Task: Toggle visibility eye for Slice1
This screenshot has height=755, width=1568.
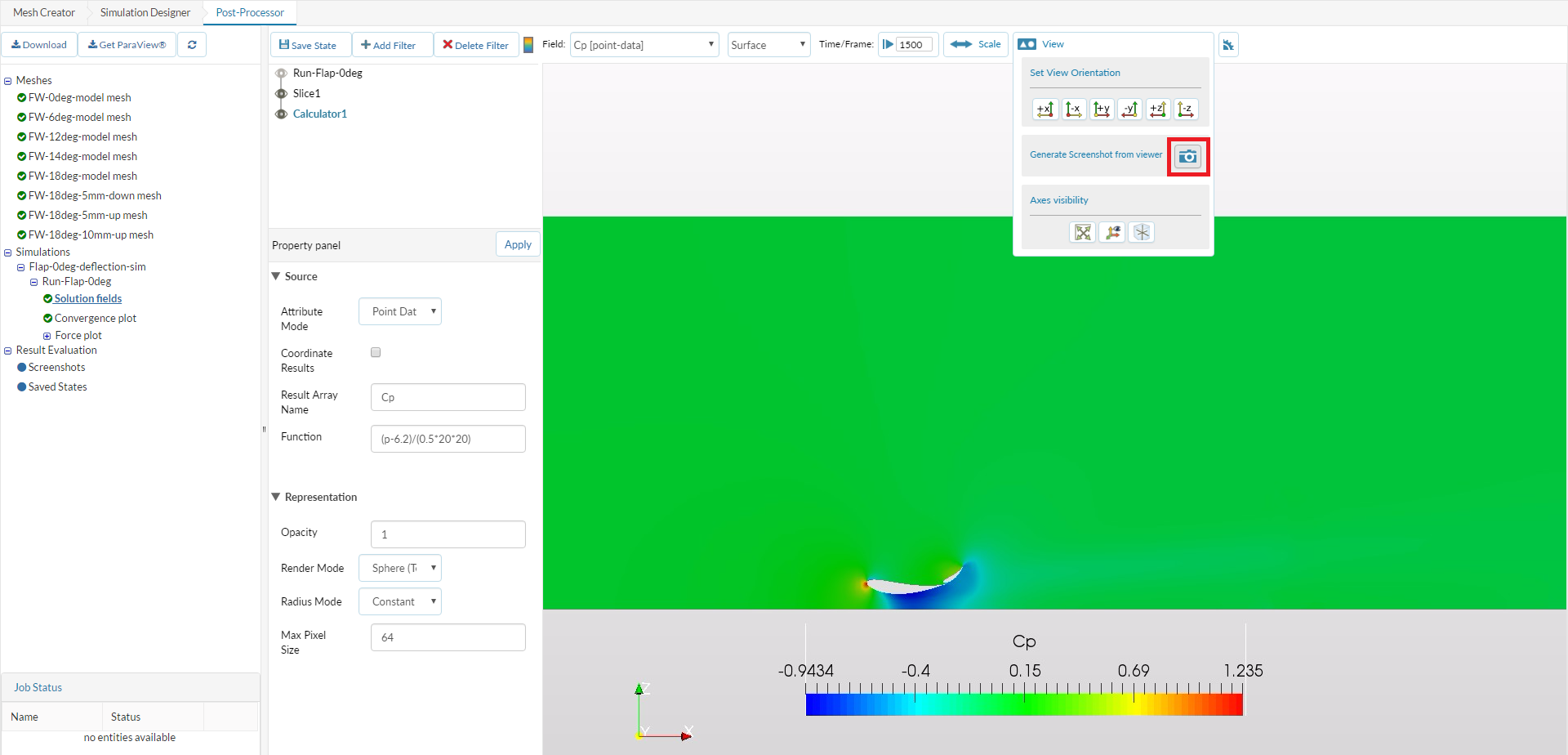Action: click(x=282, y=93)
